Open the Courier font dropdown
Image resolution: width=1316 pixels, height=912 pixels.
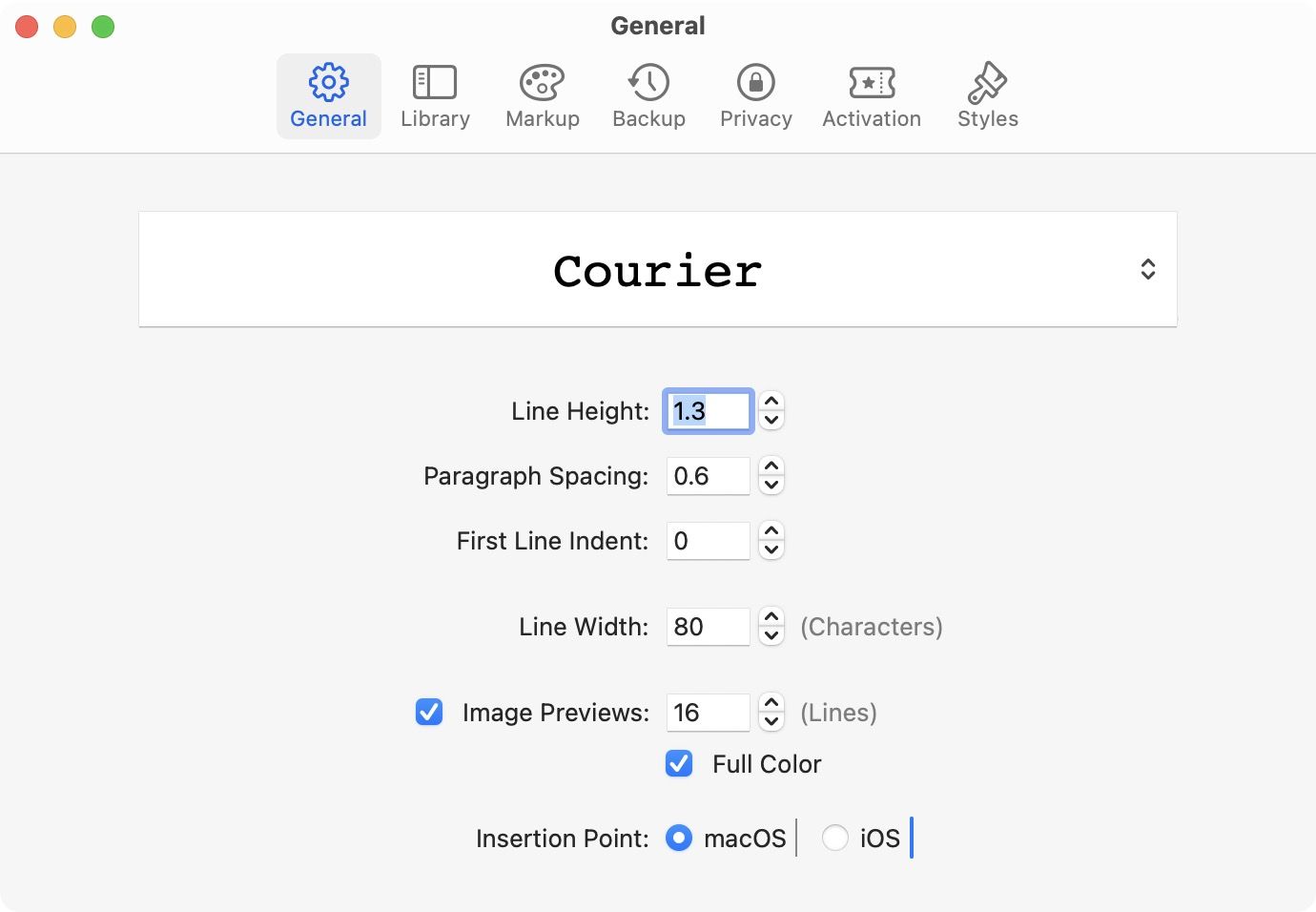coord(658,270)
